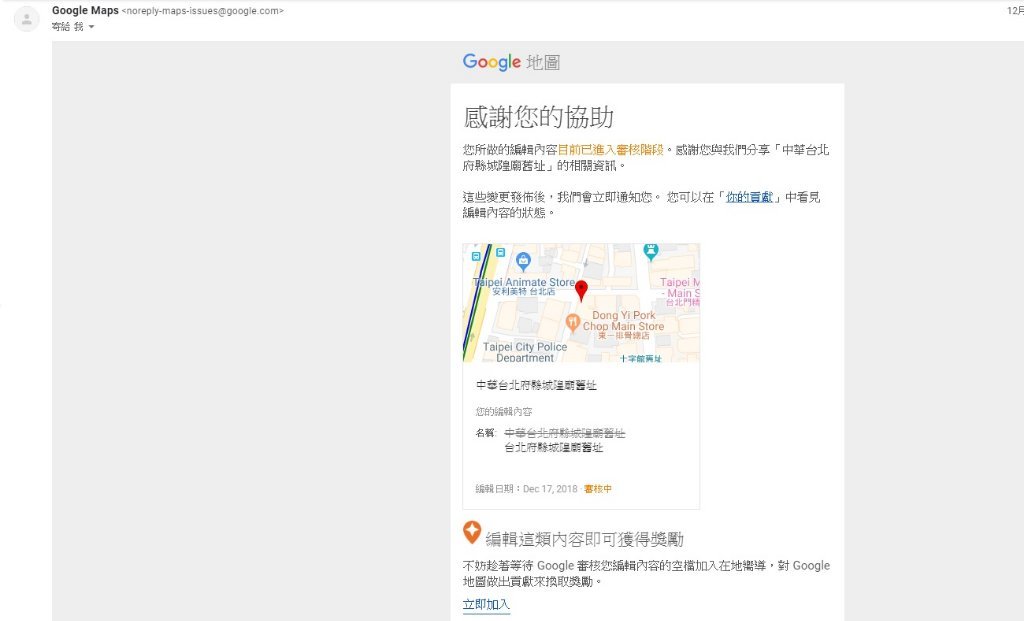Click Taipei City Police Department map label
This screenshot has height=621, width=1024.
525,352
